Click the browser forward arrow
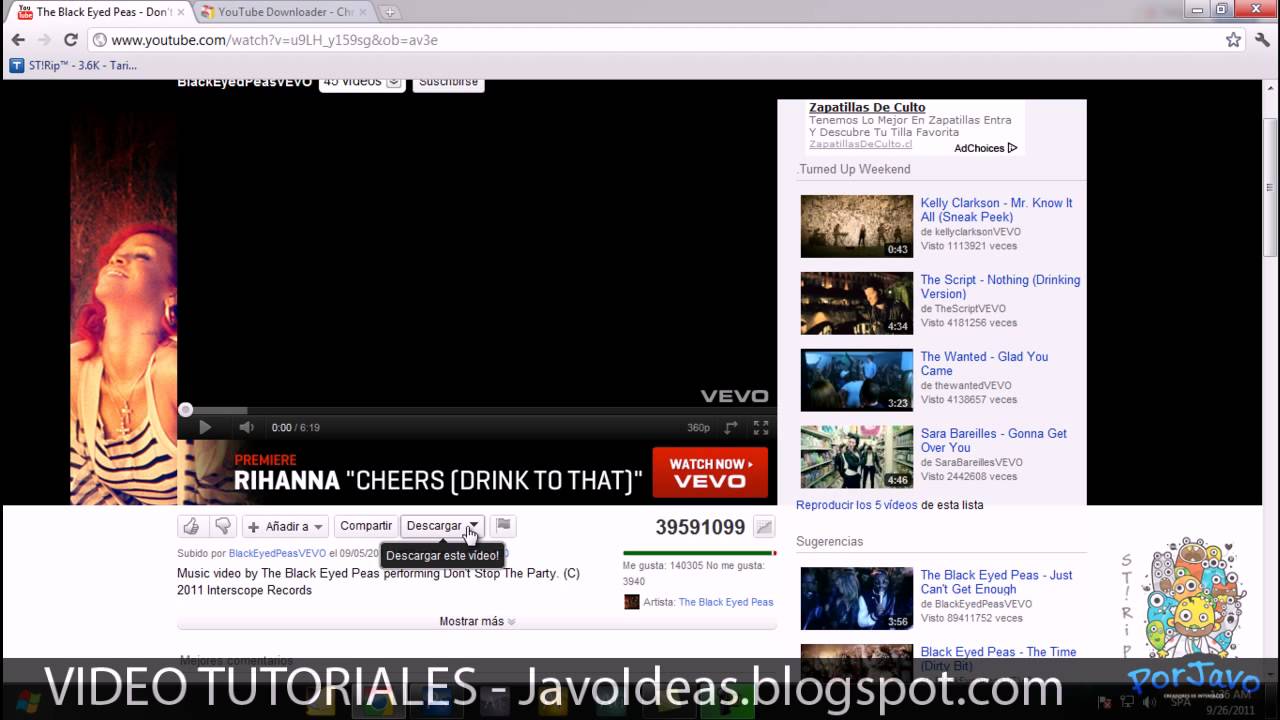 click(x=44, y=40)
